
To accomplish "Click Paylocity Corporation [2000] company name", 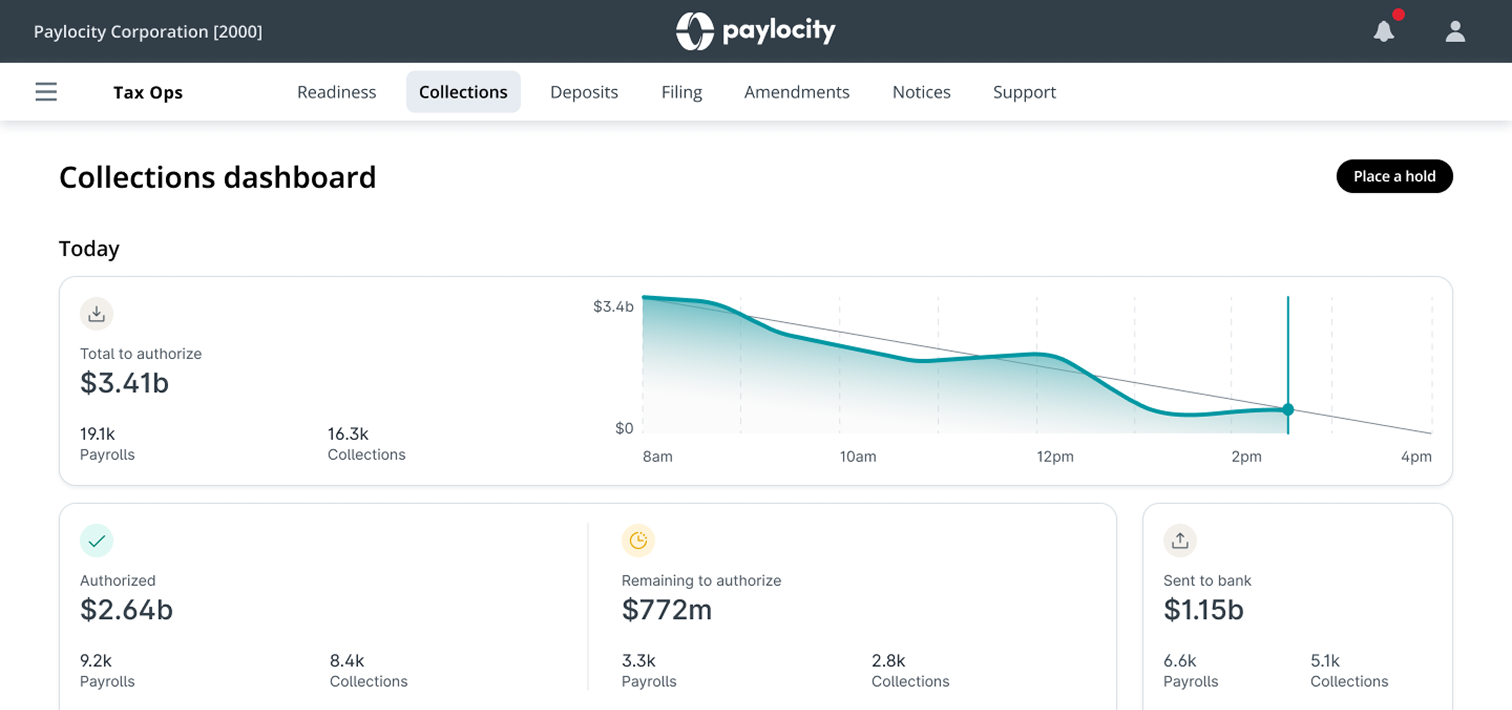I will point(148,32).
